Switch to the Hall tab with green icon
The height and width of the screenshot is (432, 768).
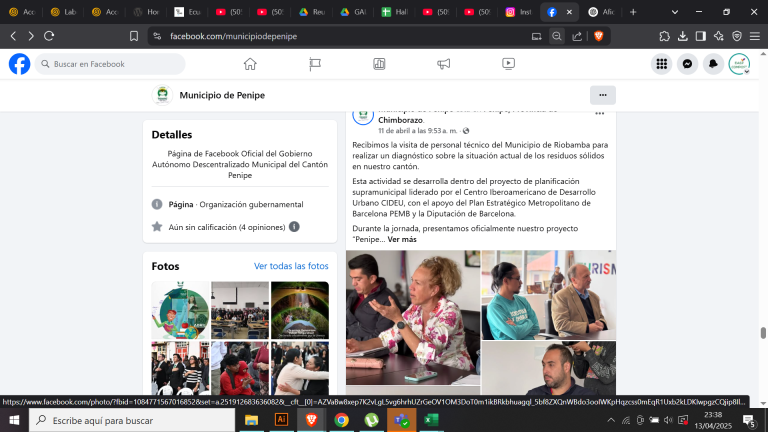395,12
